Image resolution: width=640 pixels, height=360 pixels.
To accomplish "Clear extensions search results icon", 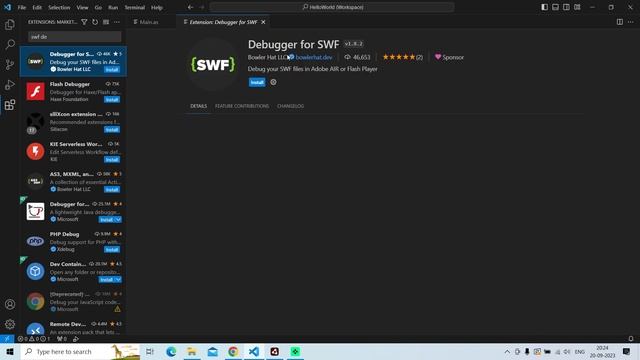I will click(106, 22).
